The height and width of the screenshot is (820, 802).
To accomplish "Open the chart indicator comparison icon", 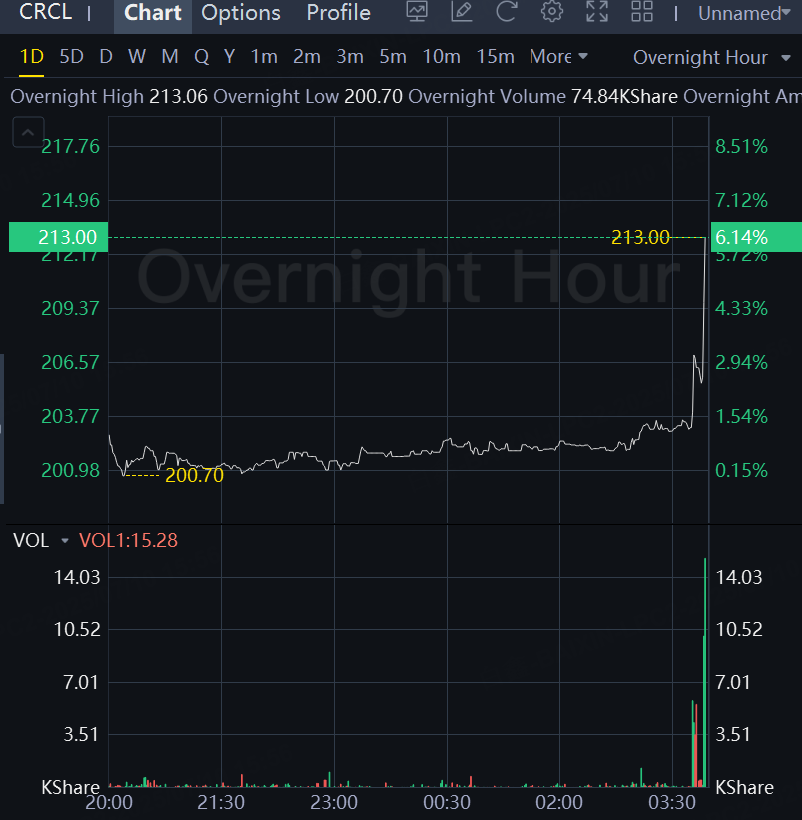I will point(417,12).
